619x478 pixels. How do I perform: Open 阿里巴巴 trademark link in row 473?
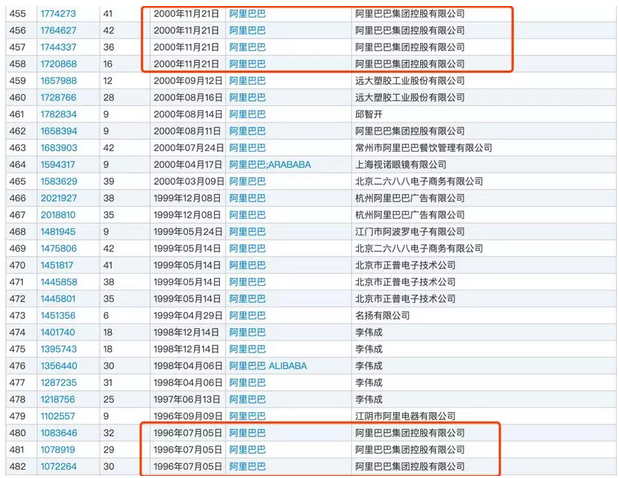[x=248, y=316]
